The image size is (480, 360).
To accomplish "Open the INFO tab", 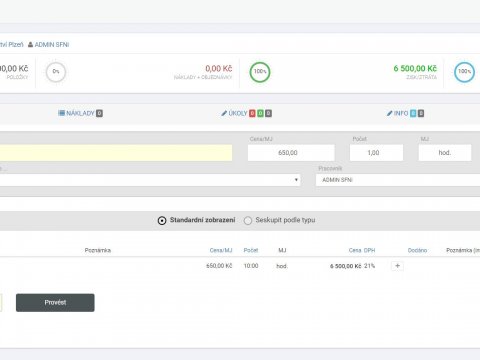I will 401,113.
